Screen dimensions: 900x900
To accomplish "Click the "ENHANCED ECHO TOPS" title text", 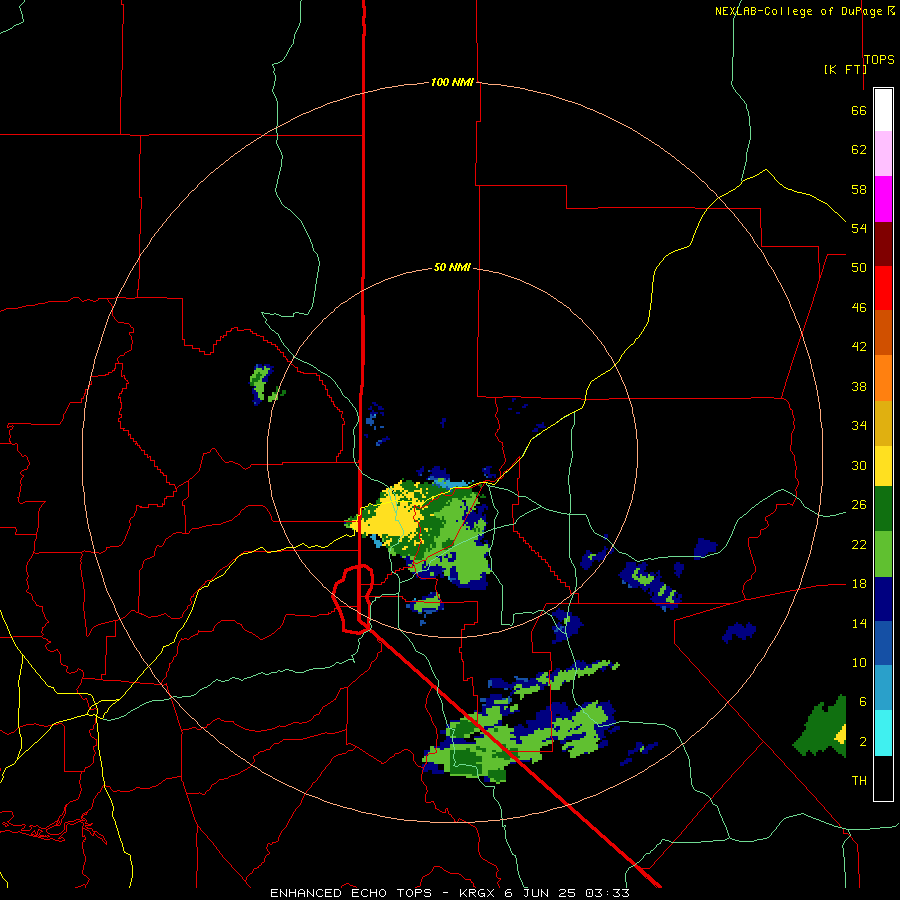I will 351,893.
